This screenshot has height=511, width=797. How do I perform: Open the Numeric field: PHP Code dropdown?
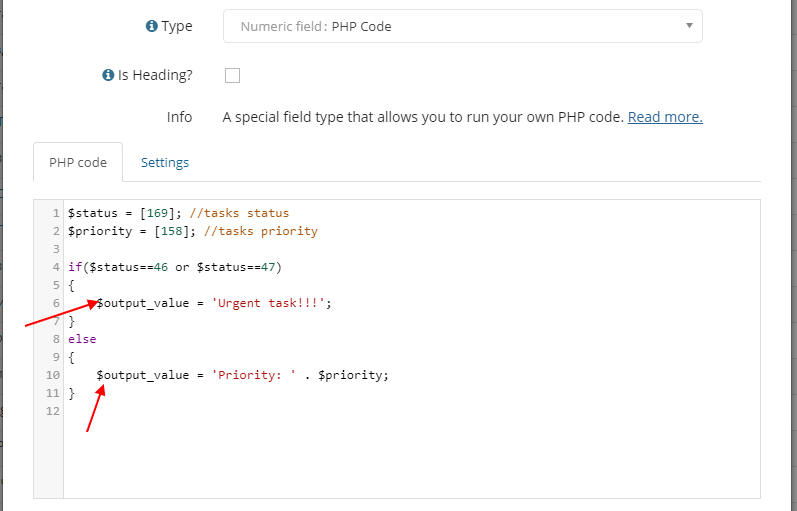click(x=462, y=27)
